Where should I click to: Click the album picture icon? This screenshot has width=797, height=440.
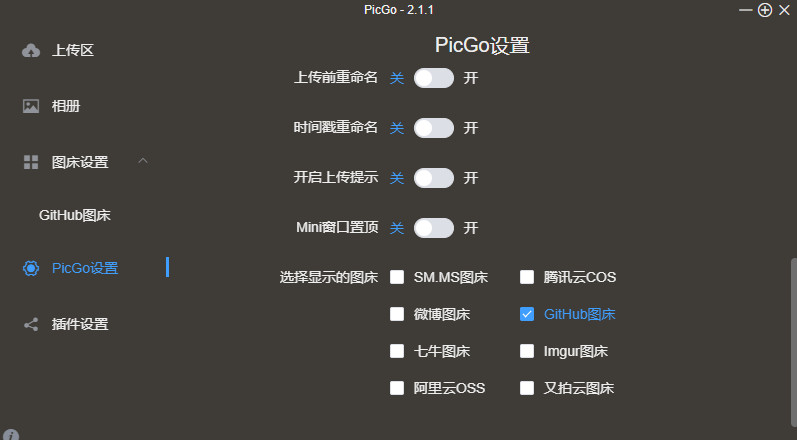coord(31,106)
